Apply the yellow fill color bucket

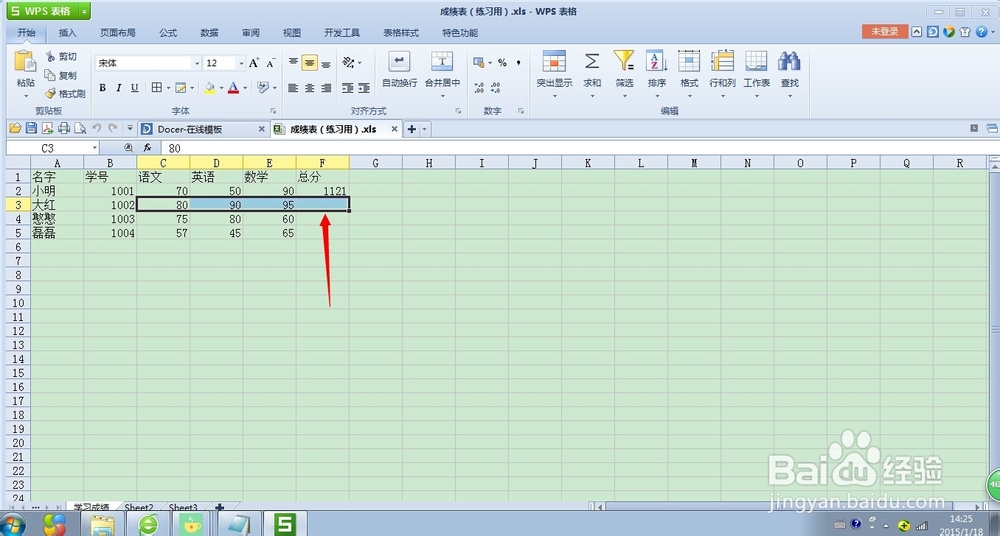click(x=209, y=87)
